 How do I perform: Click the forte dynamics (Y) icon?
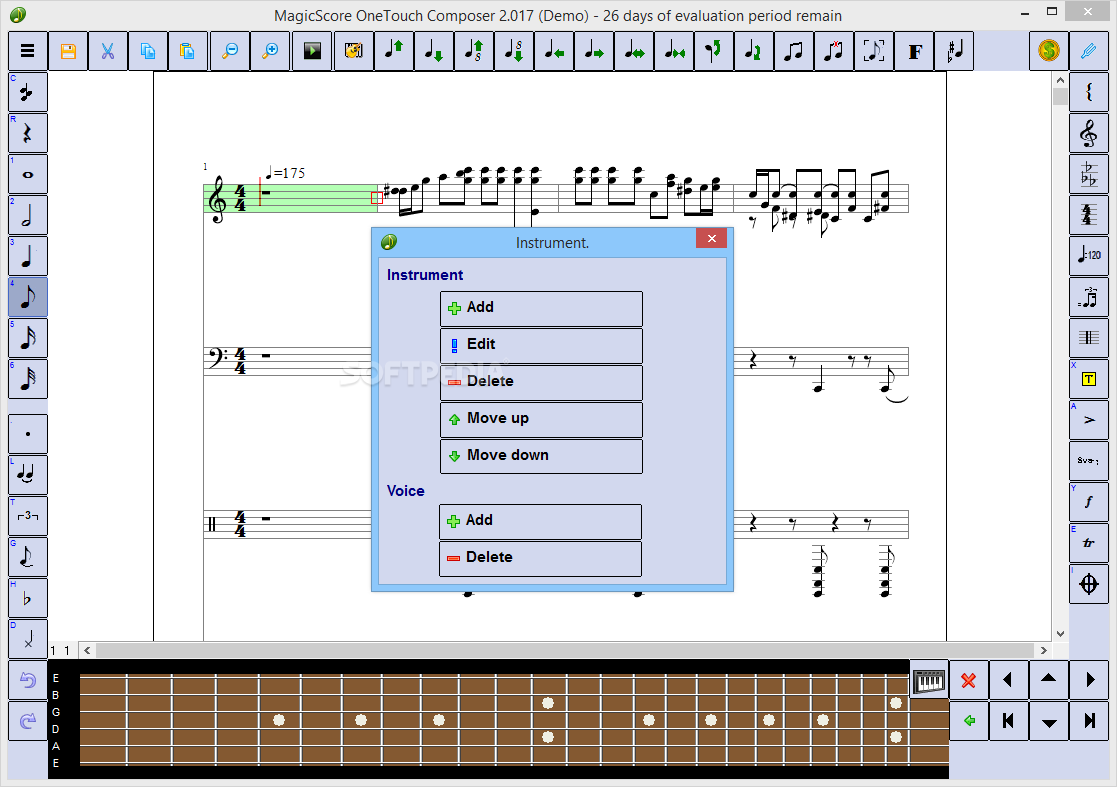[1089, 502]
